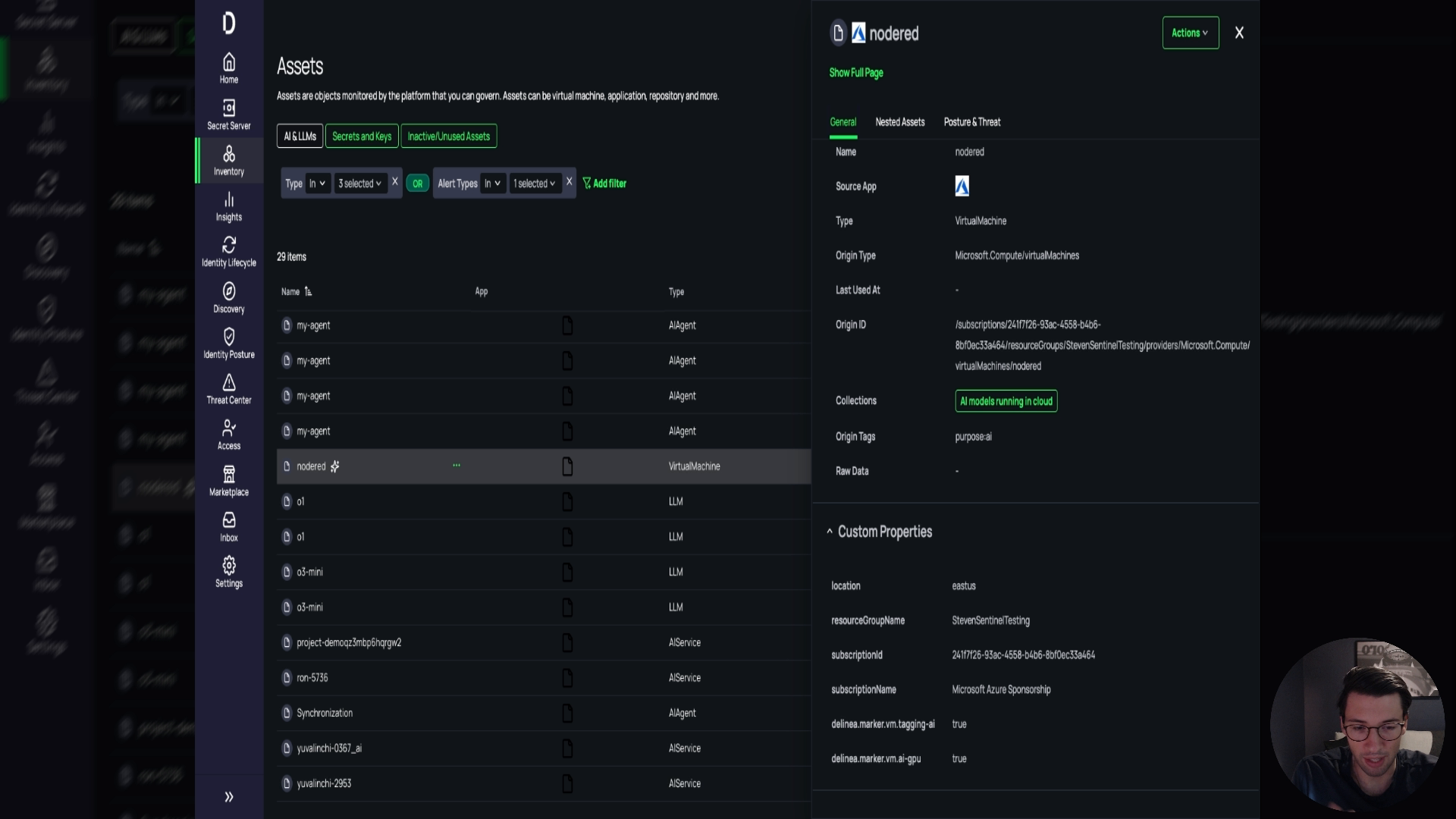The height and width of the screenshot is (819, 1456).
Task: Toggle the OR operator between filters
Action: click(417, 183)
